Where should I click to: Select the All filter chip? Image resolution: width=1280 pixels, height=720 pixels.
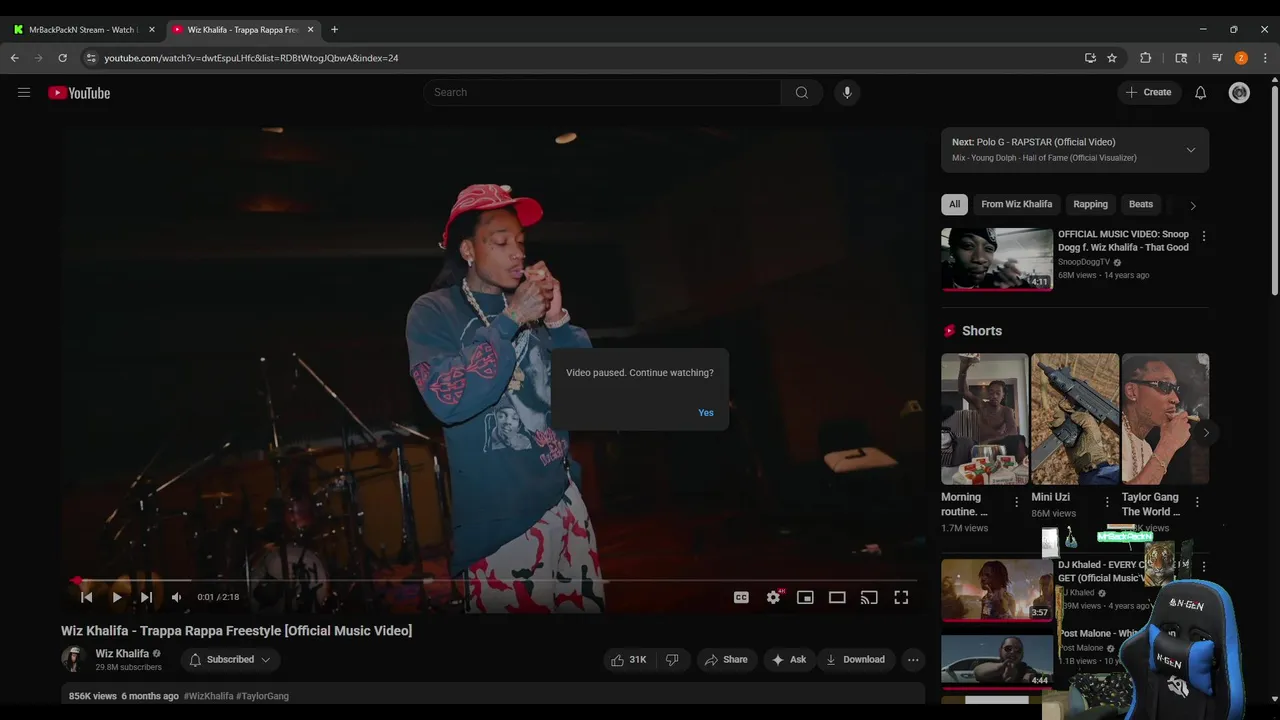coord(955,204)
